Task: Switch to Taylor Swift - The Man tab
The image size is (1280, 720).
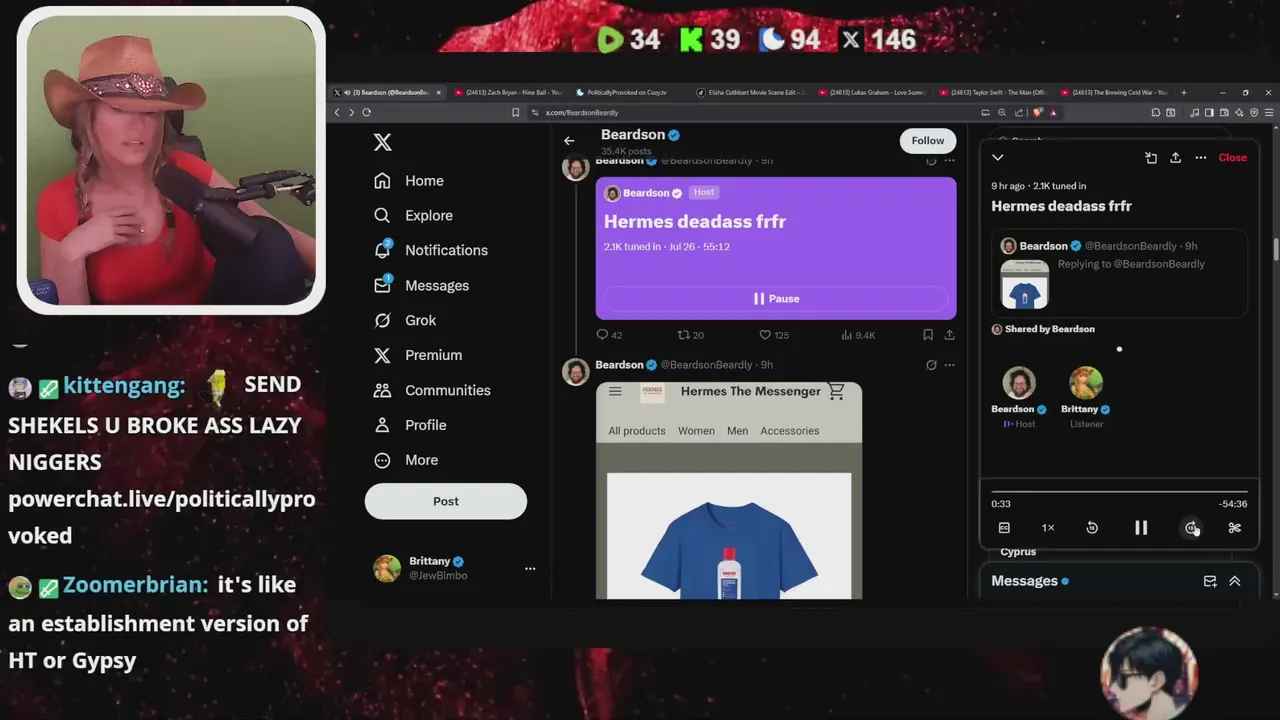Action: (994, 93)
